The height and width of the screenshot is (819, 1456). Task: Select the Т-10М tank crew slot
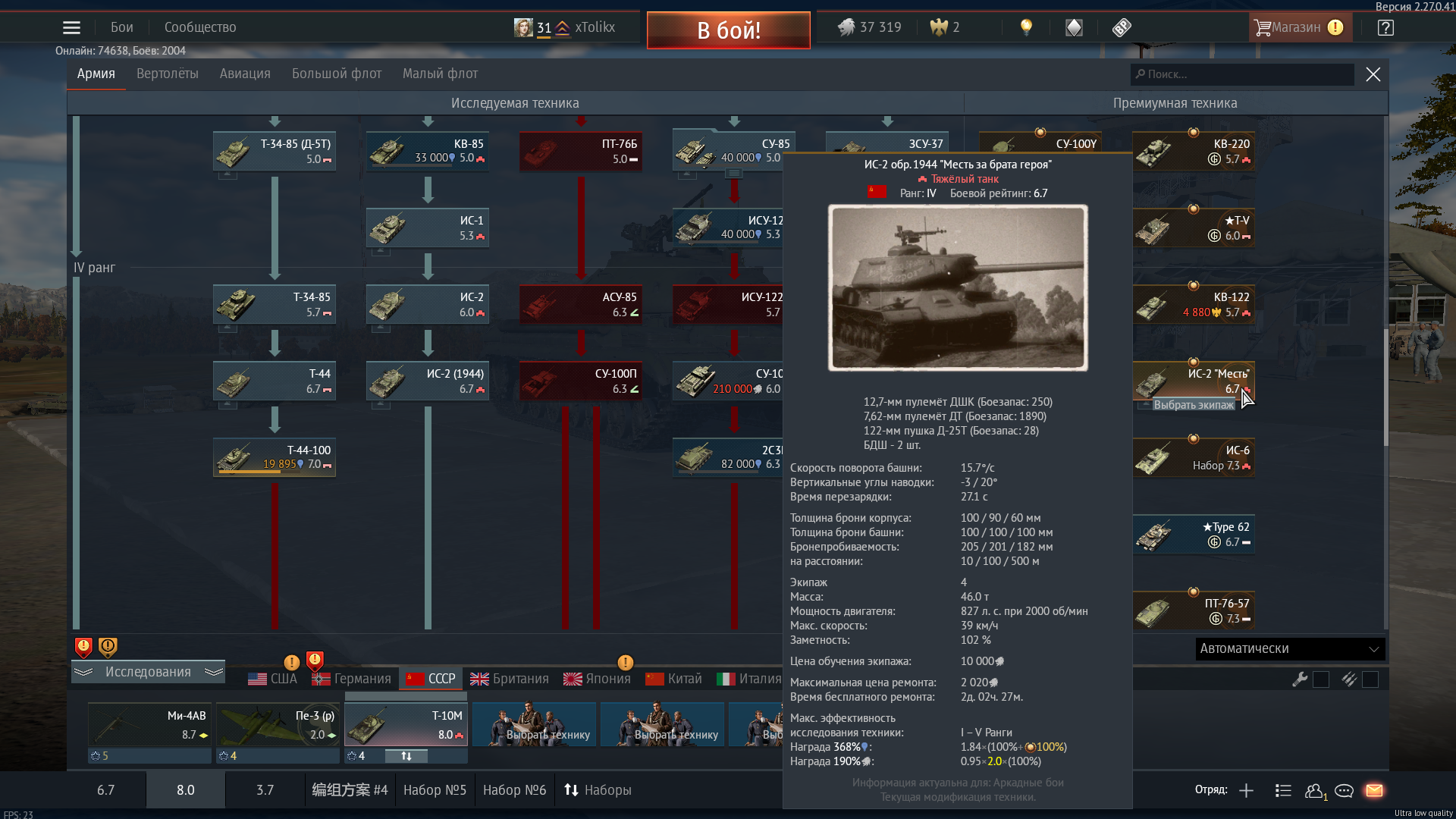coord(406,724)
